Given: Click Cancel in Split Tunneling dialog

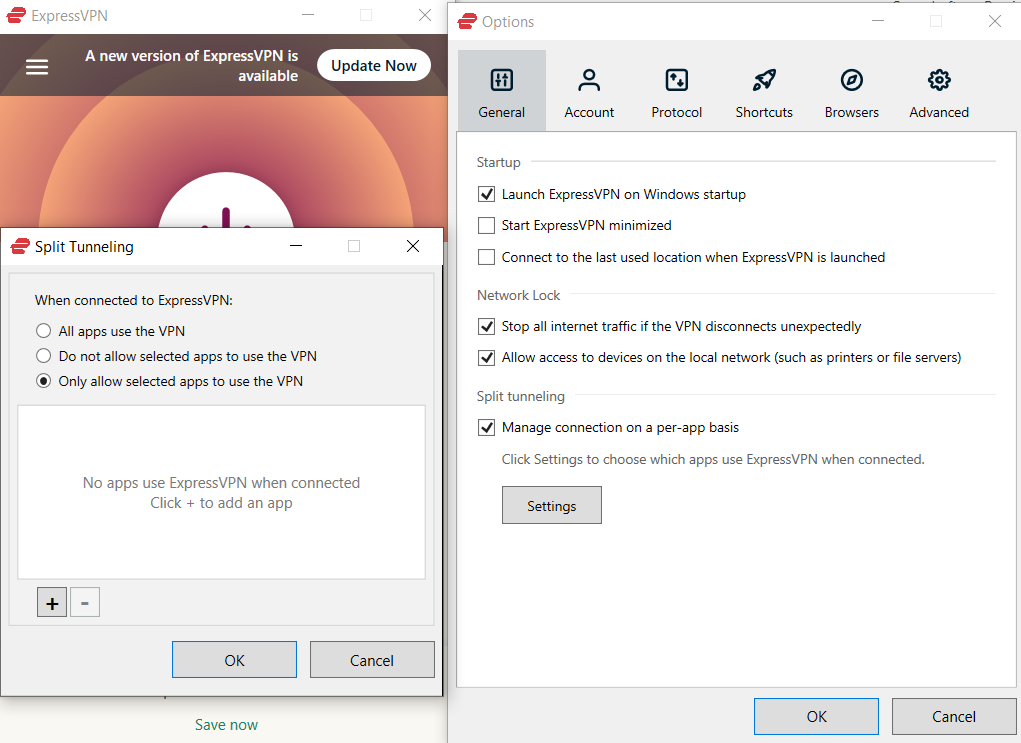Looking at the screenshot, I should (372, 660).
